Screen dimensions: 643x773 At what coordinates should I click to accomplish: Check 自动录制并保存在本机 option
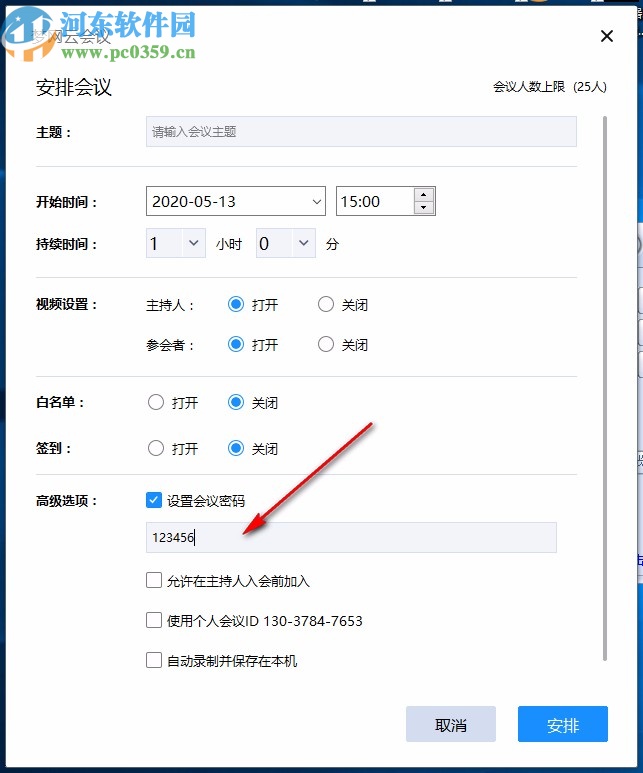click(x=154, y=660)
